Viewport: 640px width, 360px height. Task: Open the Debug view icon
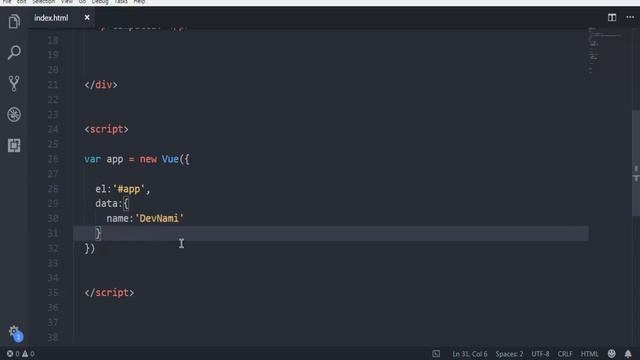[14, 115]
